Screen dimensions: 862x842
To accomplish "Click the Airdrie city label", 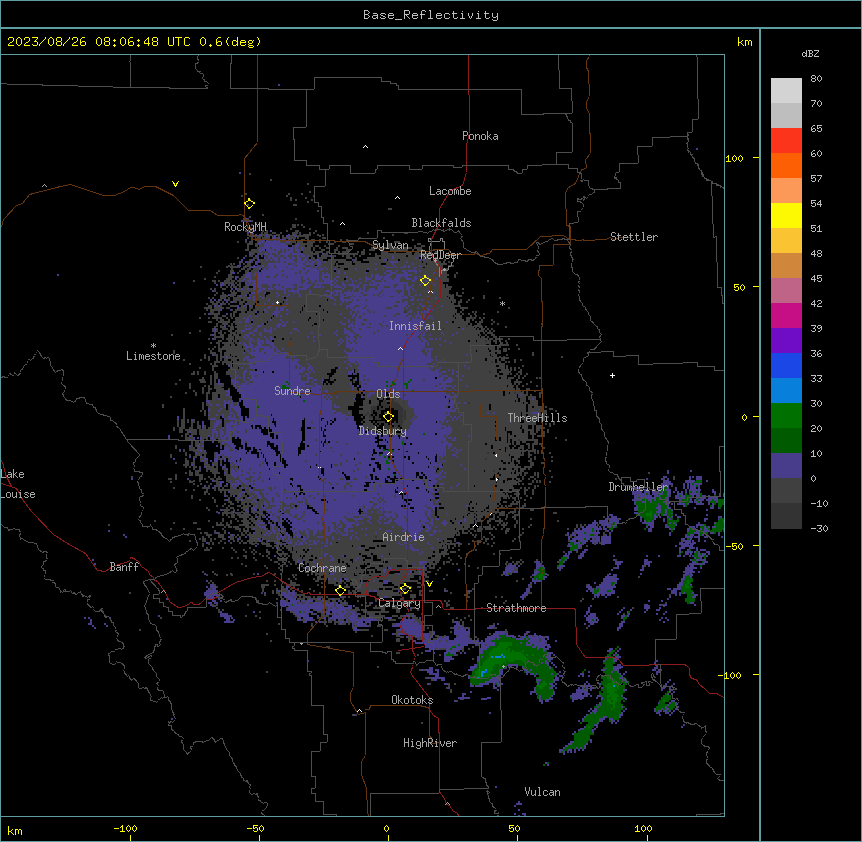I will (404, 537).
